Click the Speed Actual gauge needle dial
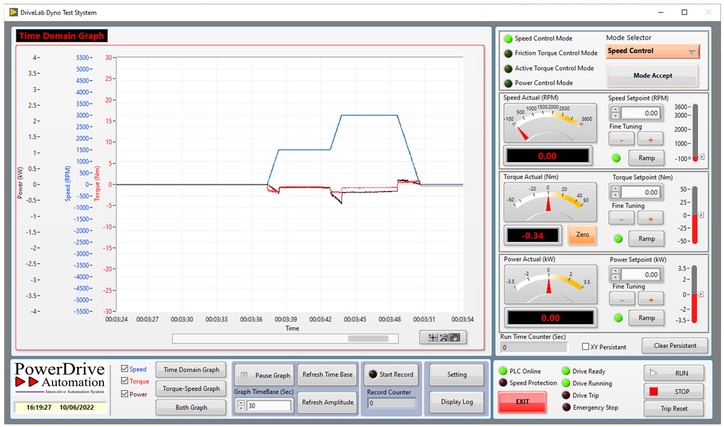This screenshot has height=427, width=724. pyautogui.click(x=550, y=123)
